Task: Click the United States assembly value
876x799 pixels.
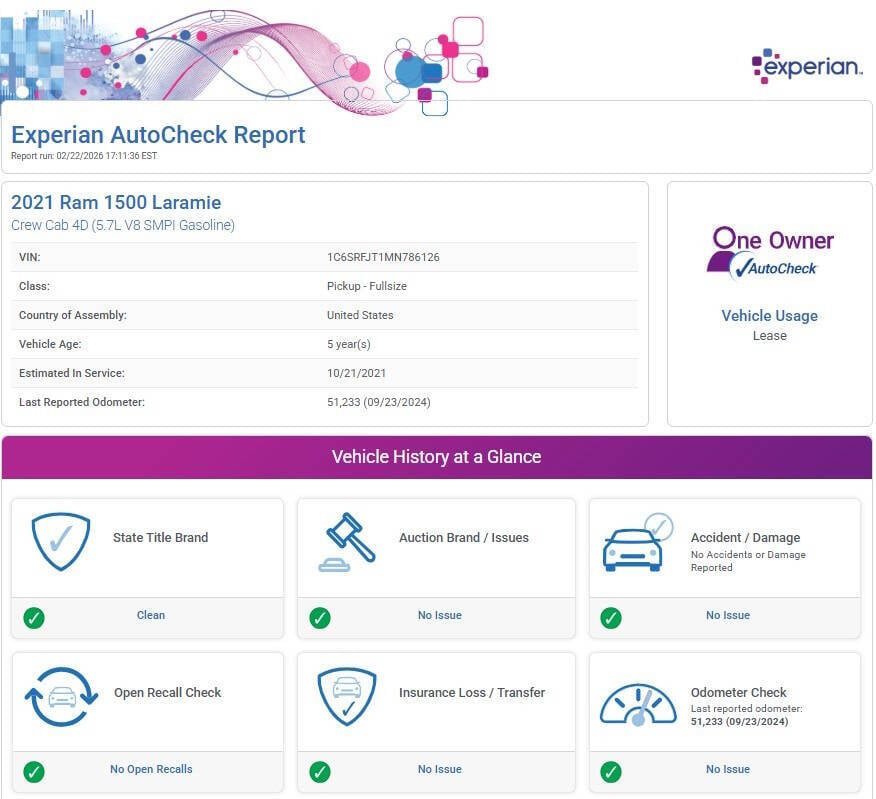Action: click(x=360, y=315)
